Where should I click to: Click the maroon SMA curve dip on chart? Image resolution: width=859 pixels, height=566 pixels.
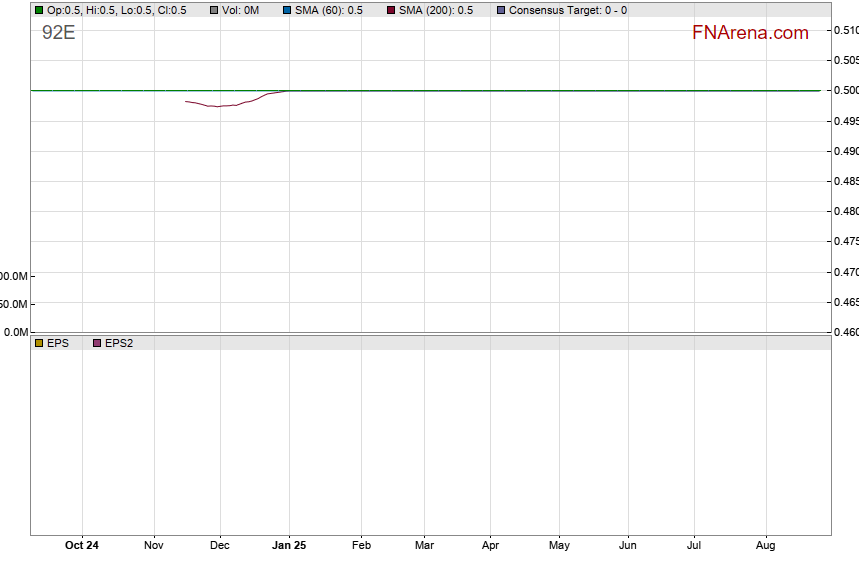217,106
